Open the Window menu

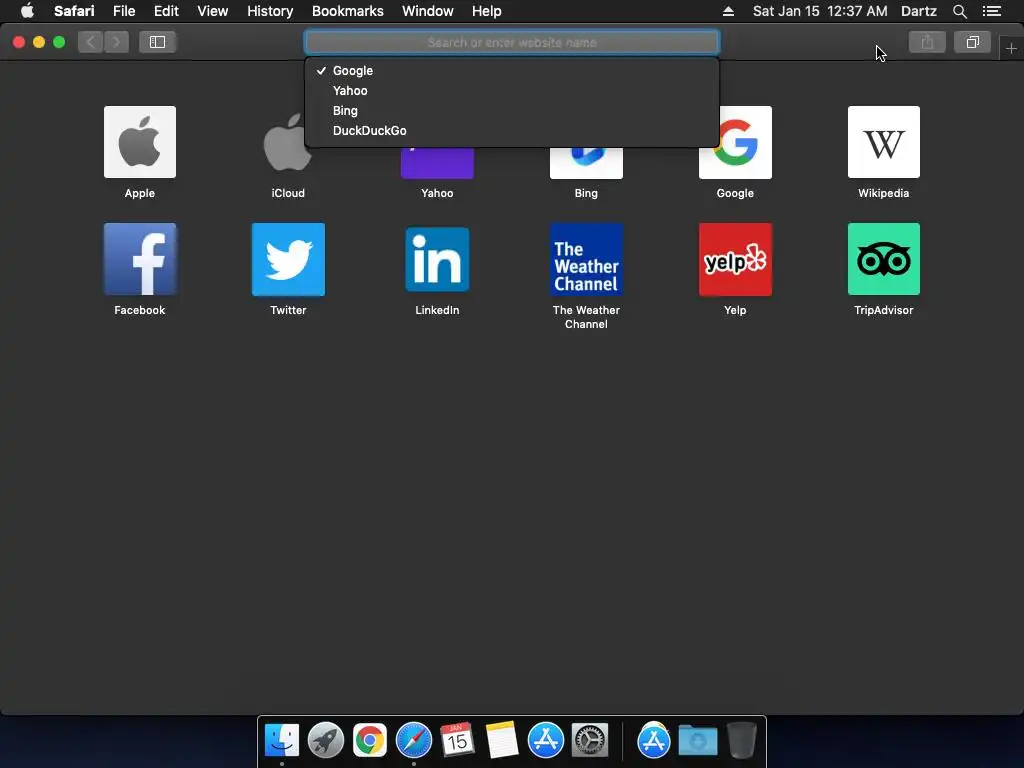click(428, 11)
